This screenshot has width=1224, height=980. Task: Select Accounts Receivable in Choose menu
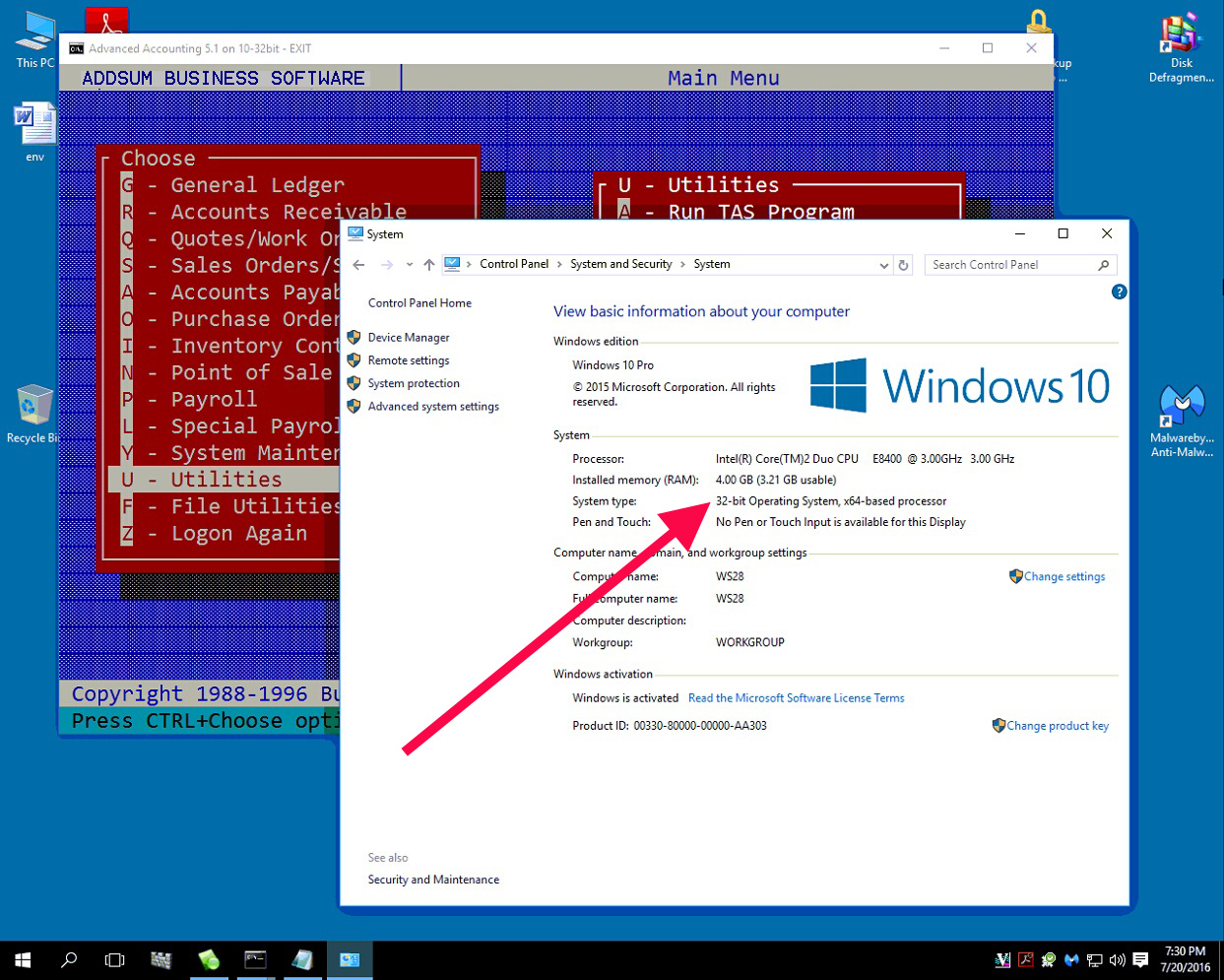click(x=264, y=212)
